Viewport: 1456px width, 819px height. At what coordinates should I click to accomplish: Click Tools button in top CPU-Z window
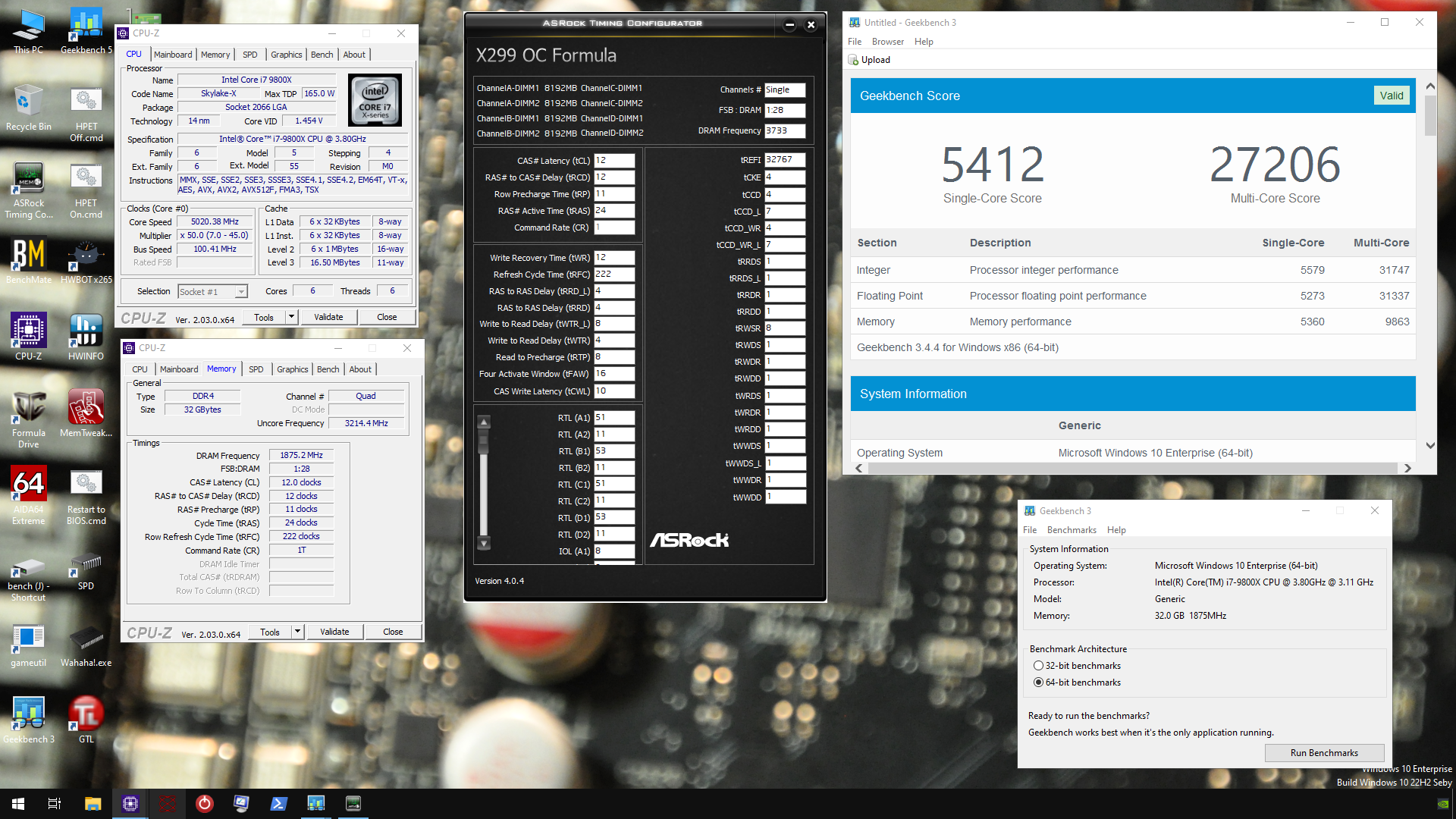pos(264,317)
